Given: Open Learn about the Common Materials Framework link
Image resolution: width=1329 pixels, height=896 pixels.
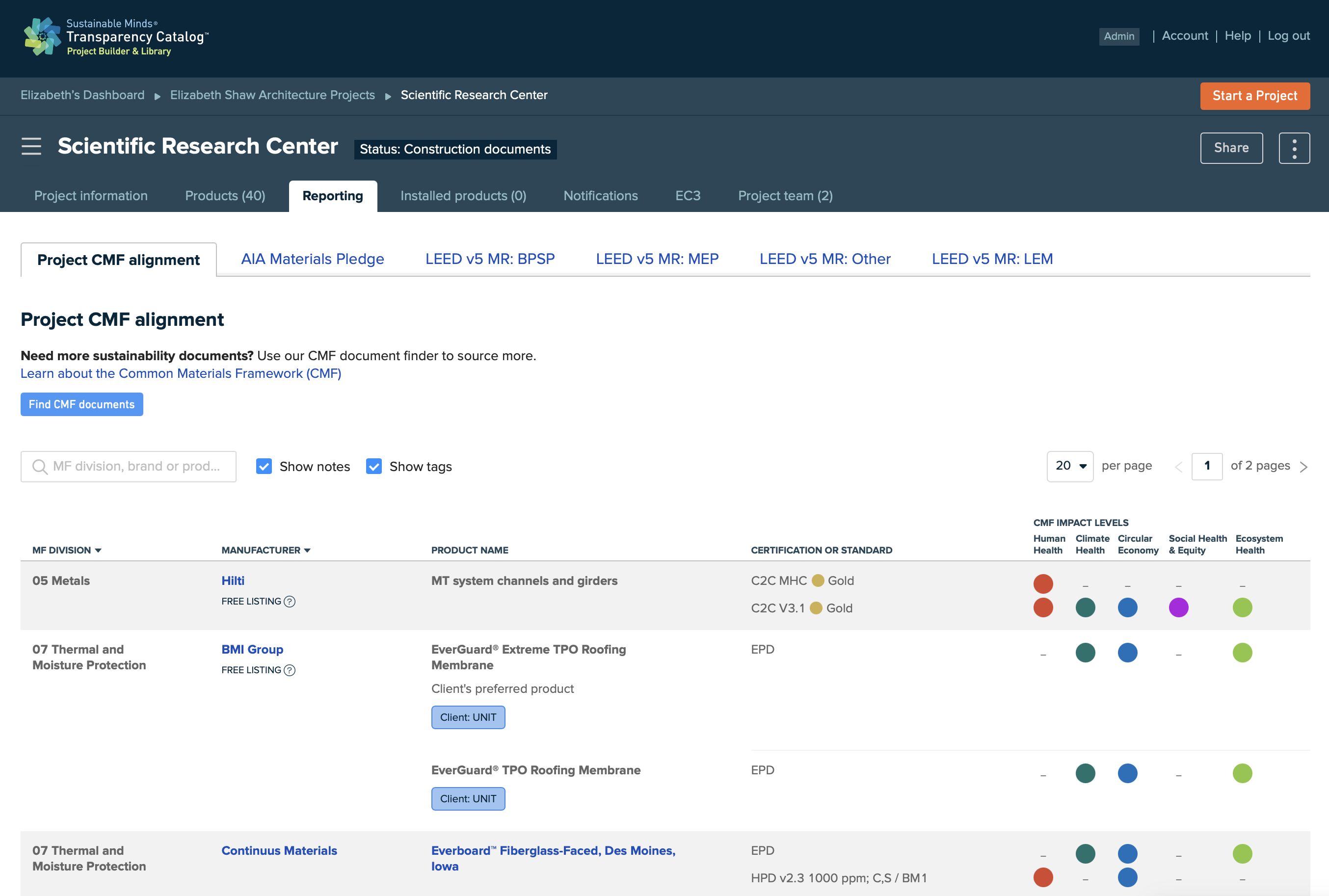Looking at the screenshot, I should pos(181,373).
